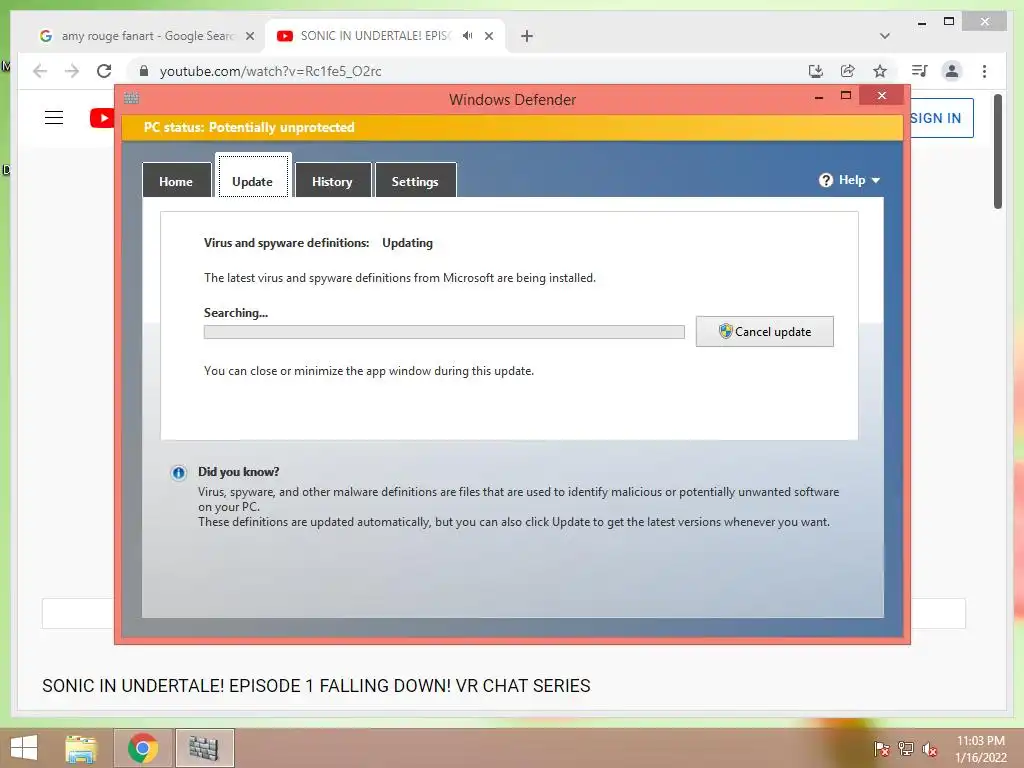Click the PC status: Potentially unprotected banner
This screenshot has width=1024, height=768.
(x=512, y=127)
